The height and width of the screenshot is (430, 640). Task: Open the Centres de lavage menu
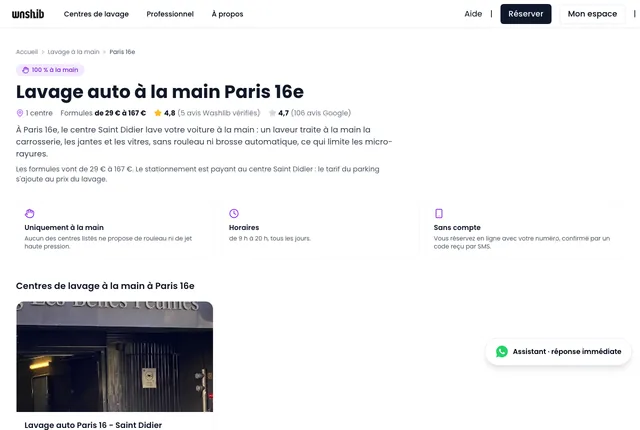click(96, 14)
